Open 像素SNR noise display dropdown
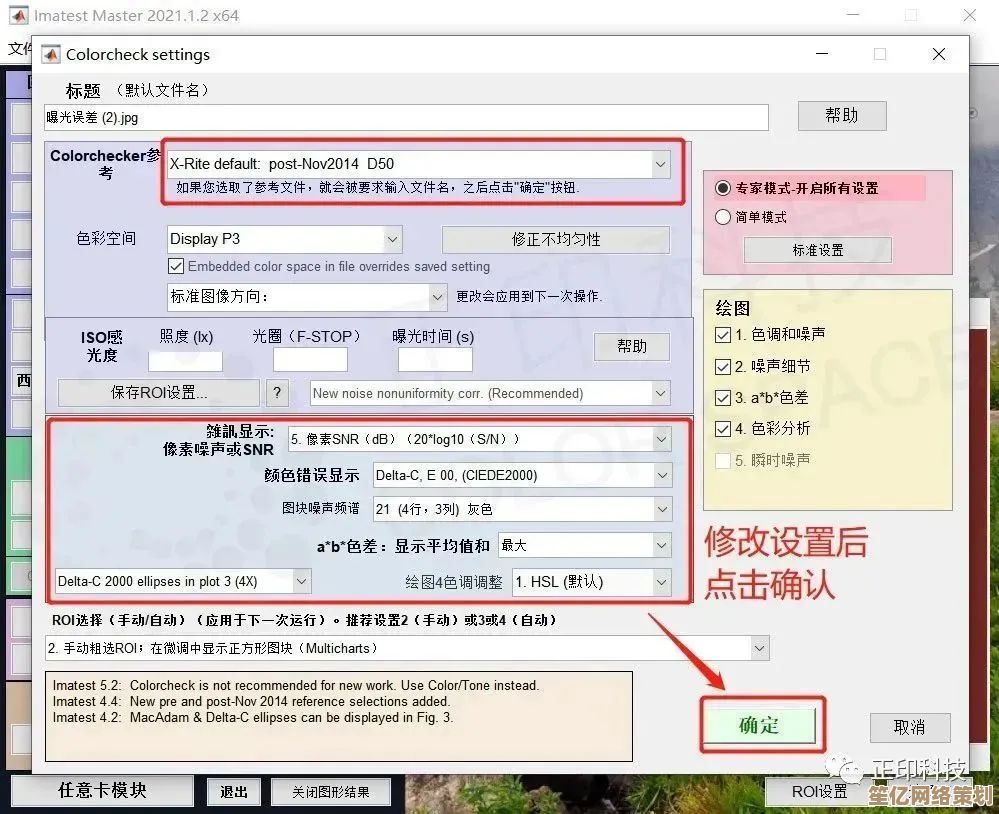This screenshot has height=814, width=999. tap(480, 439)
